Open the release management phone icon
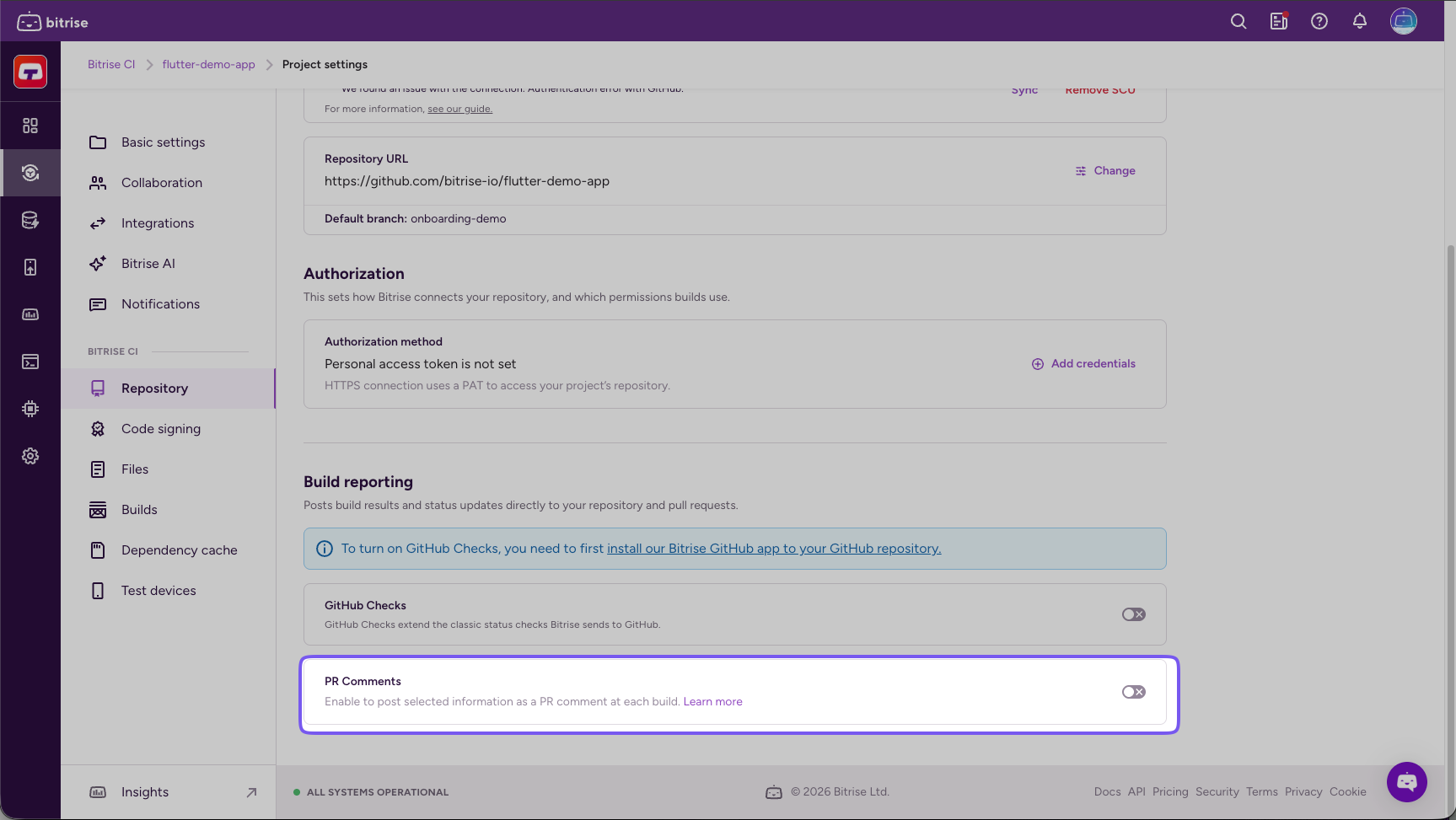Screen dimensions: 1456x820 [x=30, y=267]
